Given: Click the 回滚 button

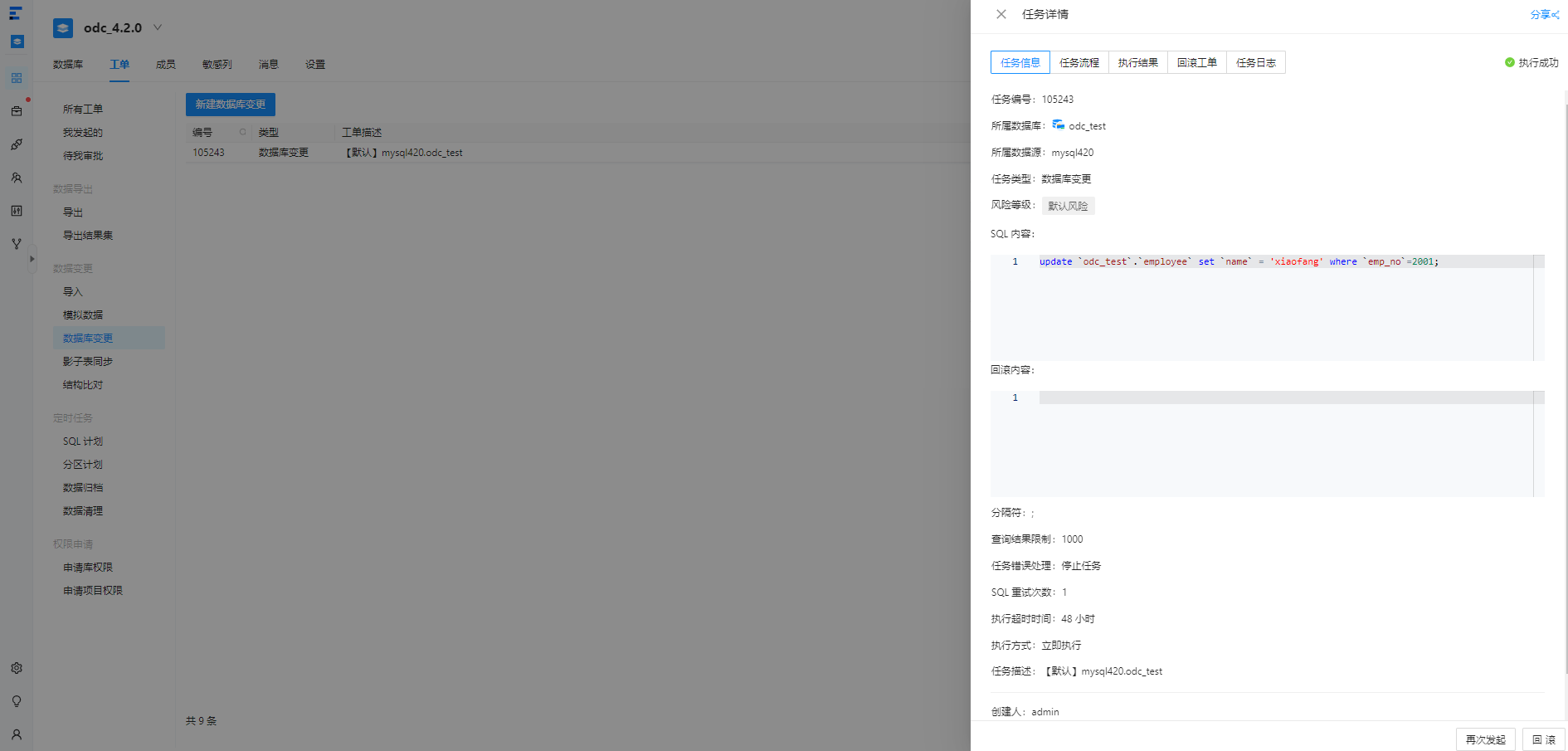Looking at the screenshot, I should (x=1544, y=739).
